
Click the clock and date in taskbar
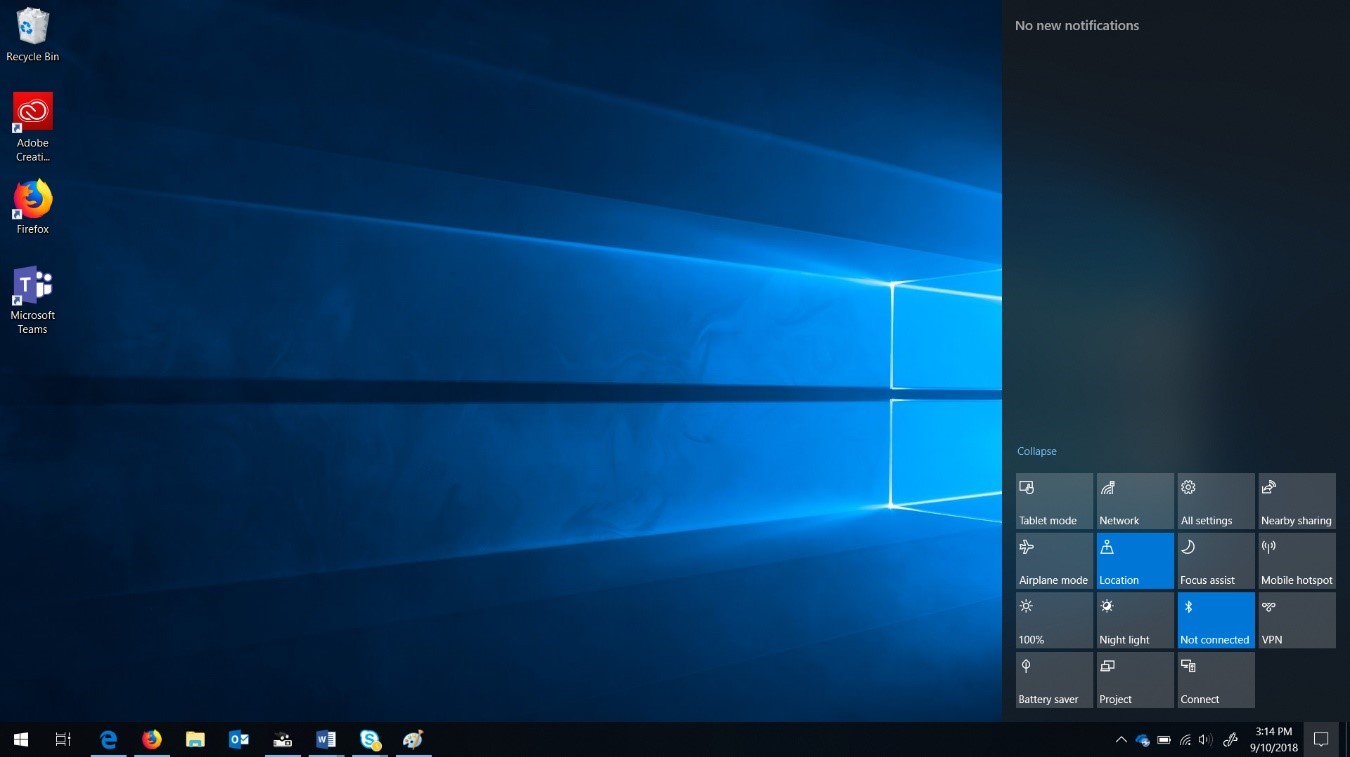point(1273,740)
